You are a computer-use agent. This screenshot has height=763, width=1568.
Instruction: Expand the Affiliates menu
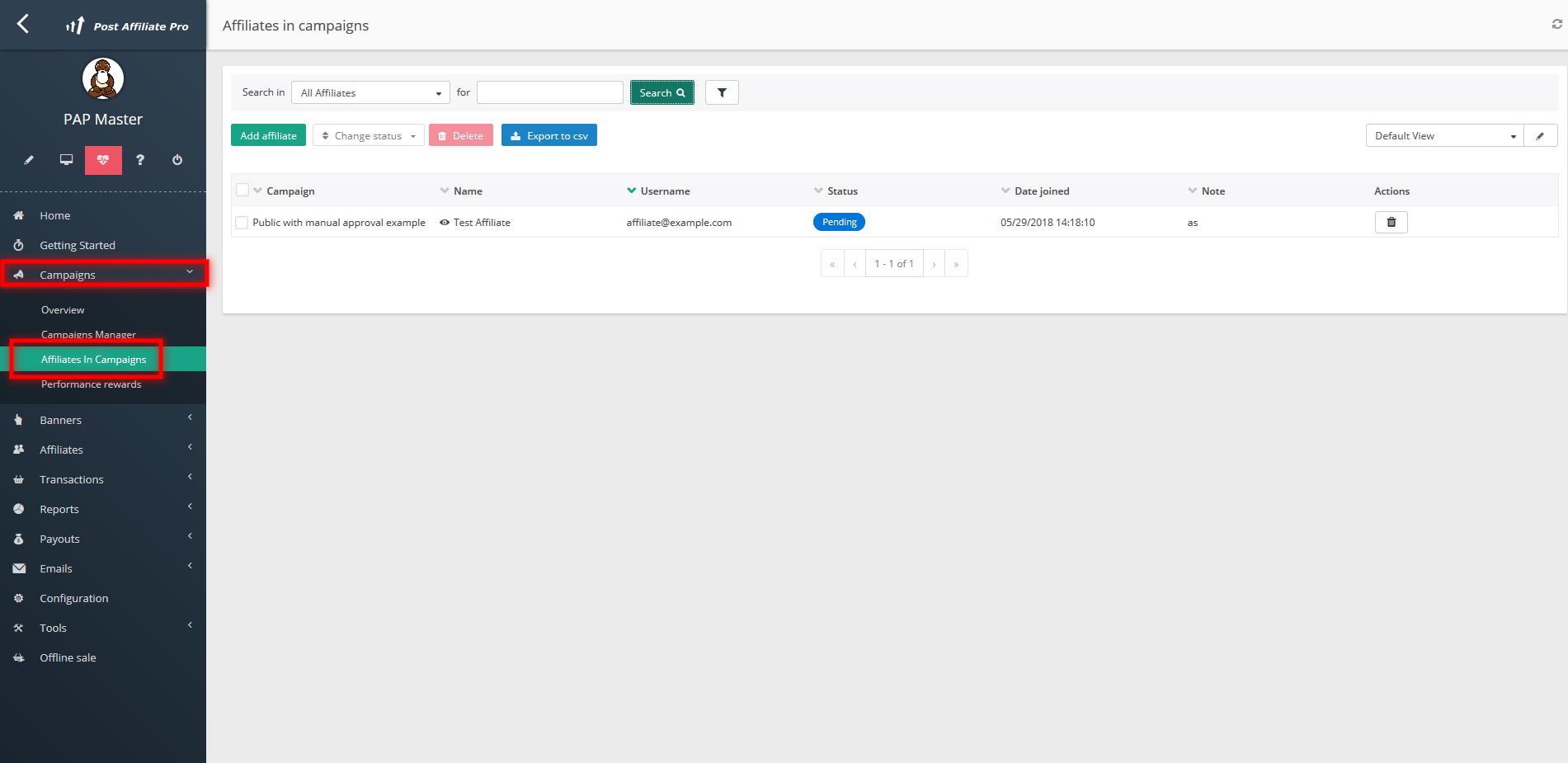coord(103,450)
